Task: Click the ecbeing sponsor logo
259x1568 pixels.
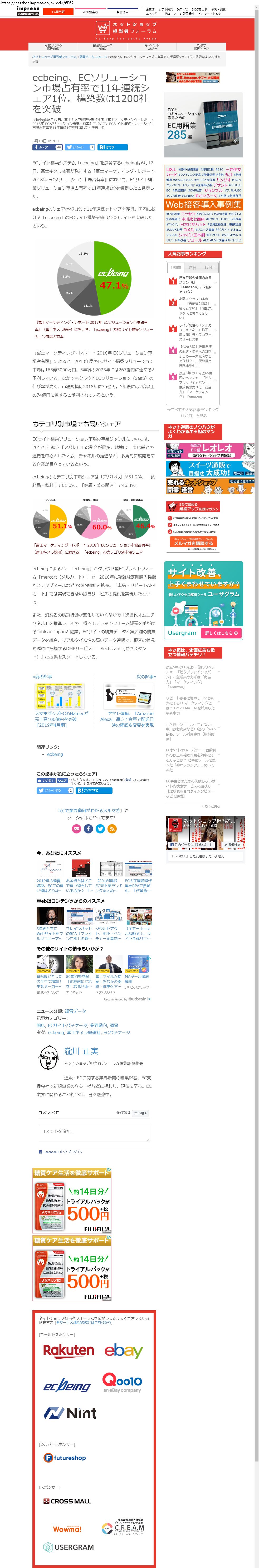Action: [66, 1385]
